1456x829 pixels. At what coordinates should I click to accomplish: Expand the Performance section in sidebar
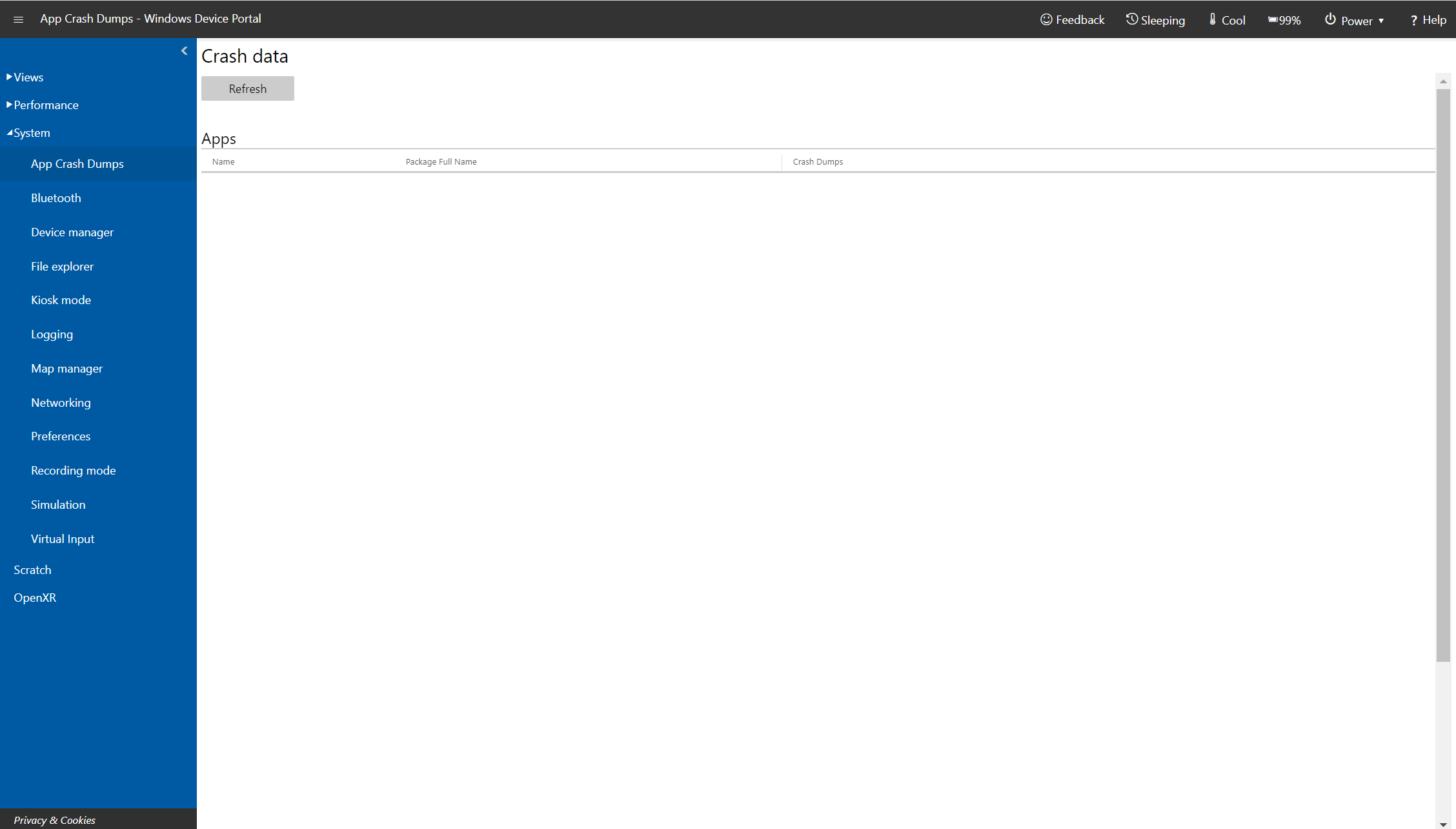(x=45, y=104)
